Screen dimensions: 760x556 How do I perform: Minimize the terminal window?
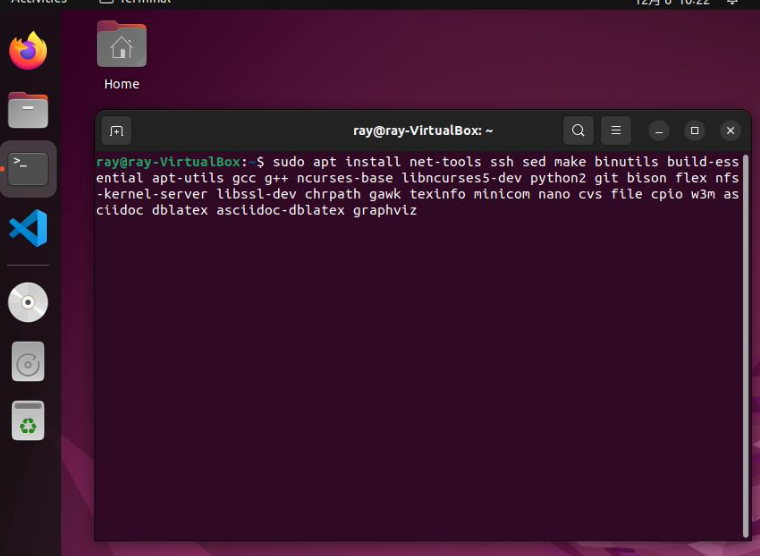pos(659,131)
